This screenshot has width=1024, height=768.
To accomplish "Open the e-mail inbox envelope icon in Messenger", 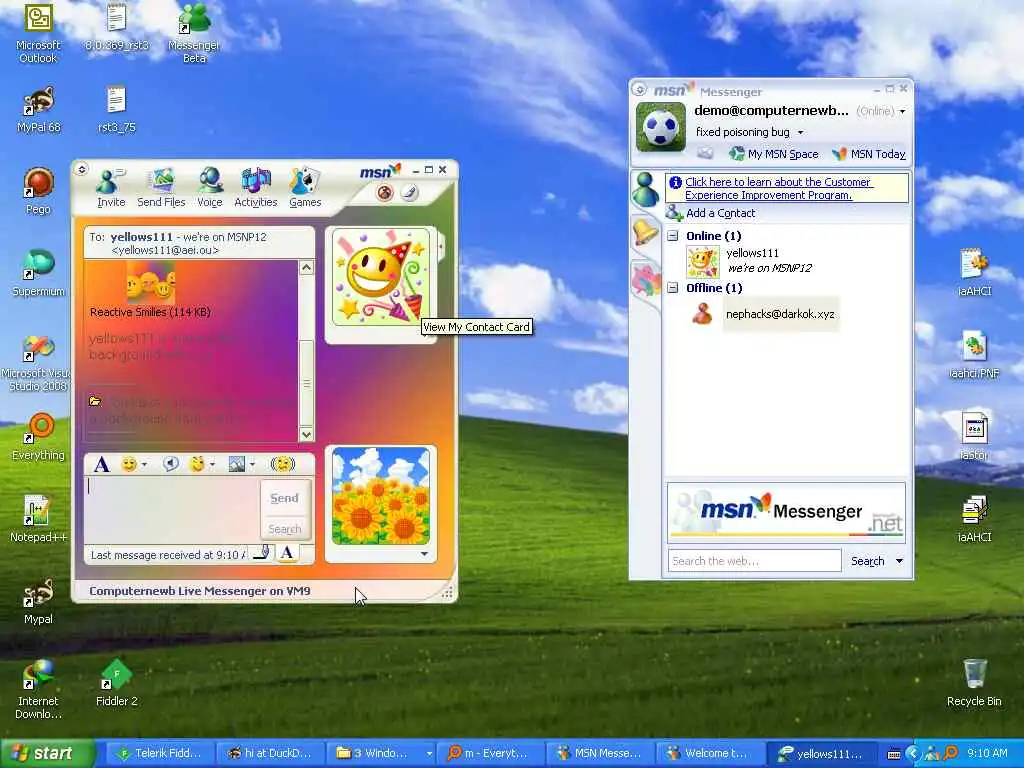I will coord(705,153).
